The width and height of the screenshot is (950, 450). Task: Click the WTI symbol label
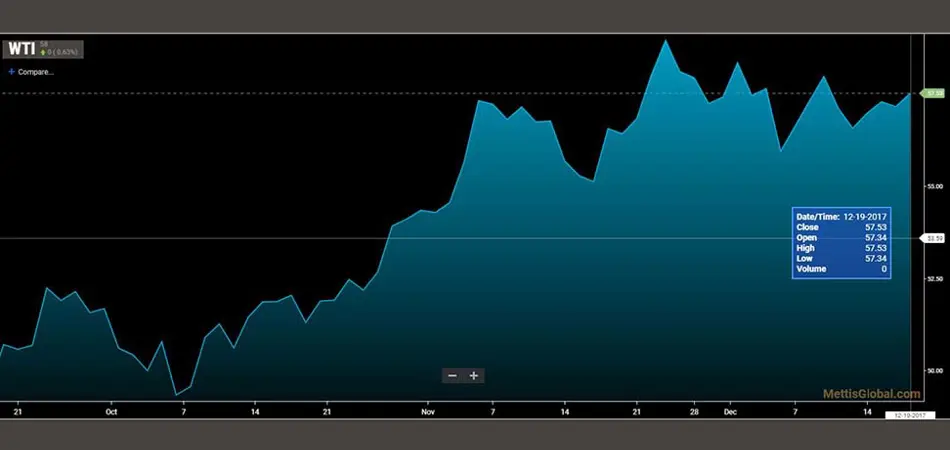pos(22,48)
